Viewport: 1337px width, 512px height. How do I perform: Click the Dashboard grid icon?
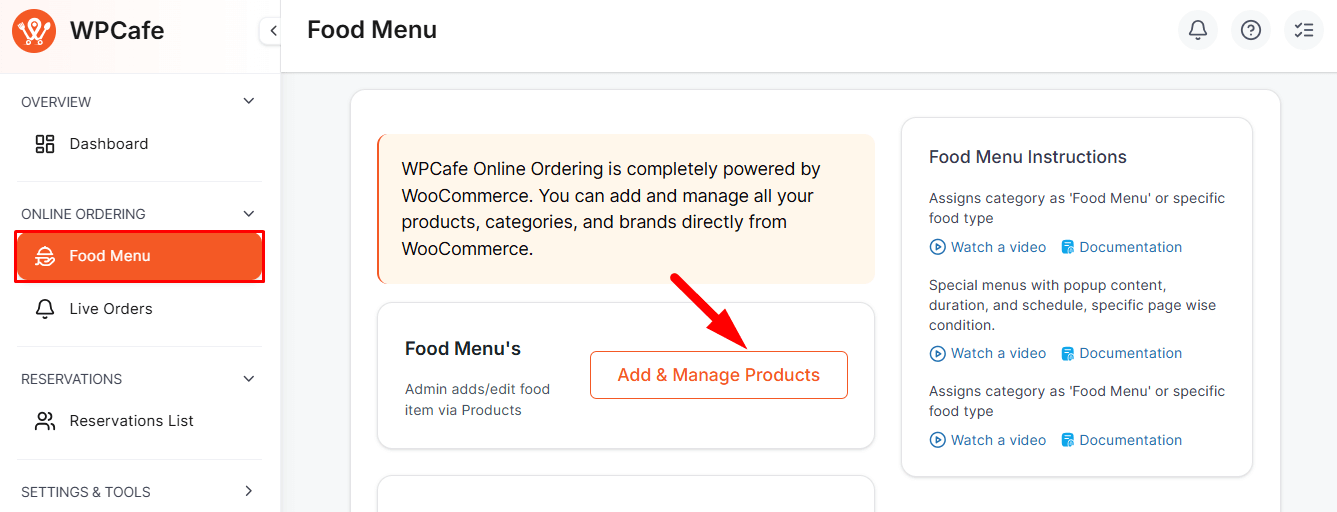tap(45, 144)
